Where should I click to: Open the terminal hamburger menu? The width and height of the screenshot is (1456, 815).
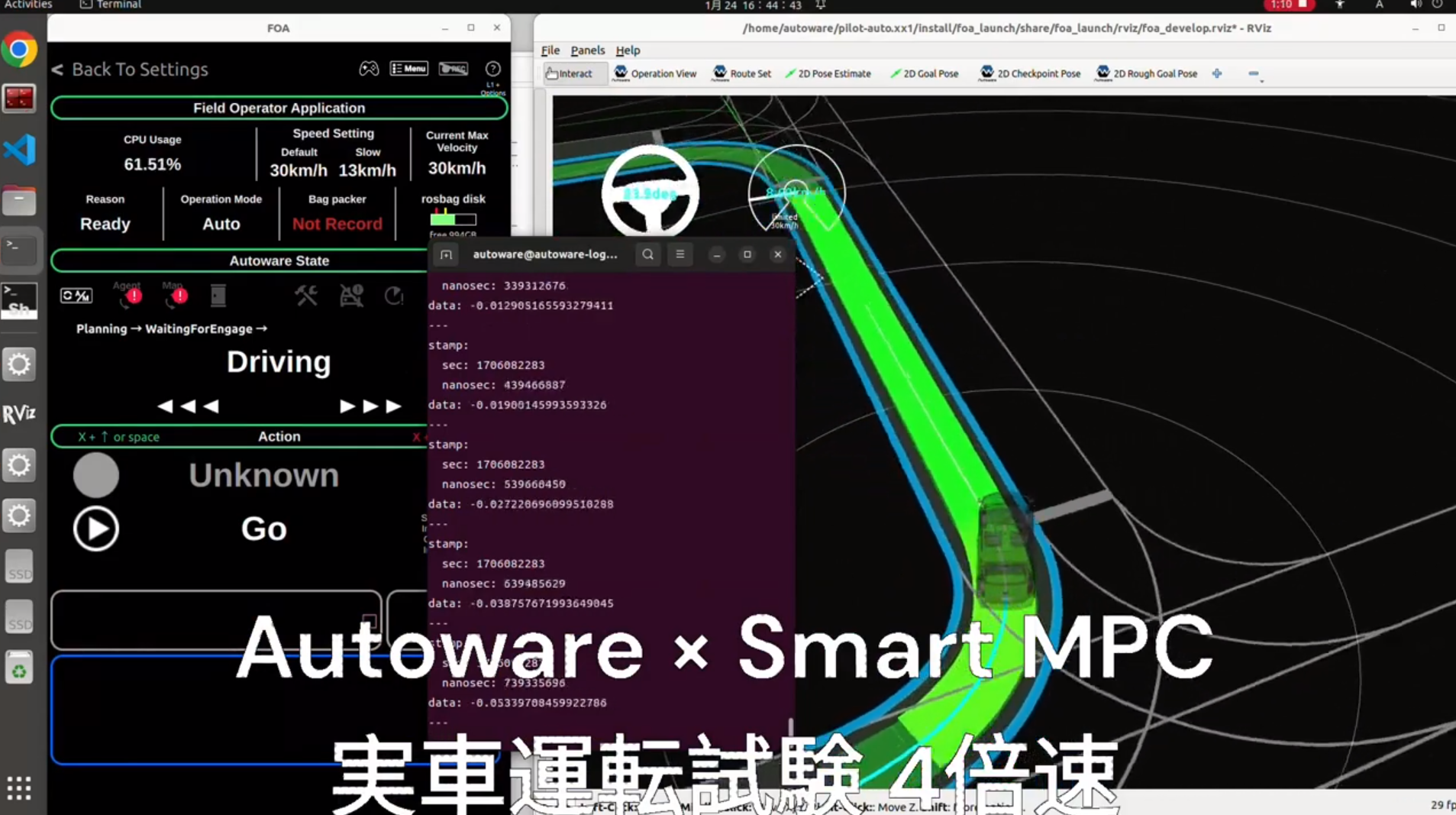680,254
